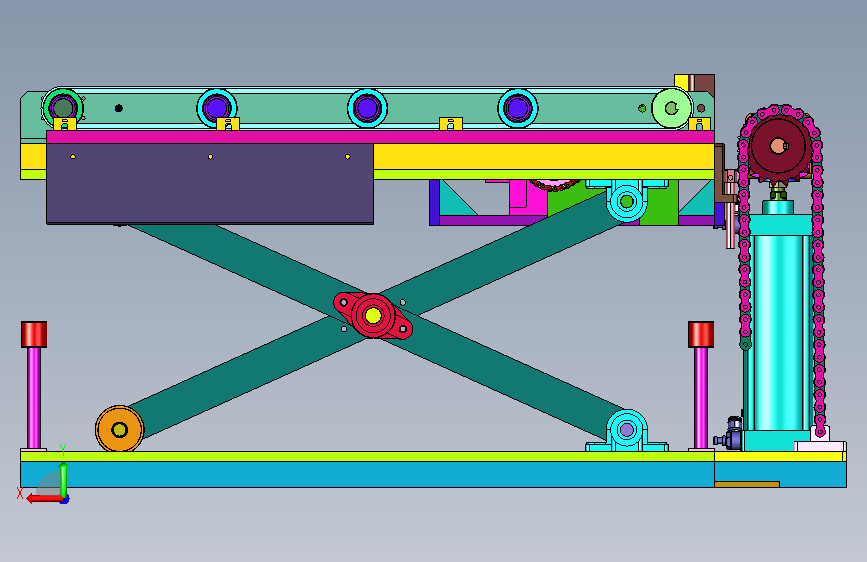Select the small red sprocket beneath the table

pos(555,185)
